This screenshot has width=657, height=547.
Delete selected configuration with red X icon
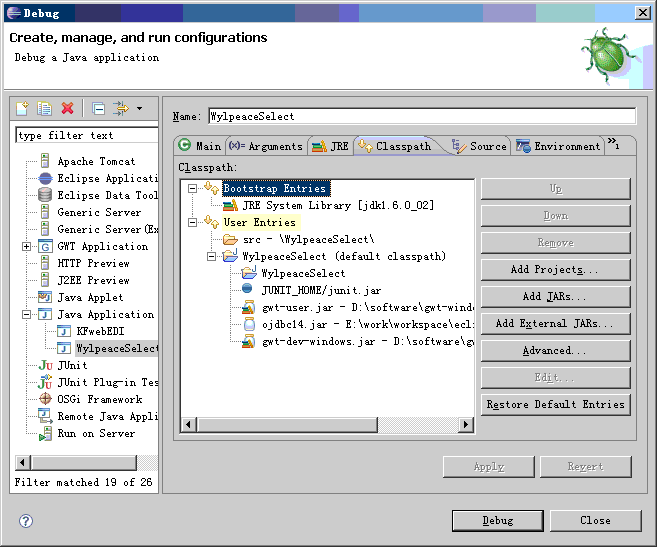click(x=67, y=109)
